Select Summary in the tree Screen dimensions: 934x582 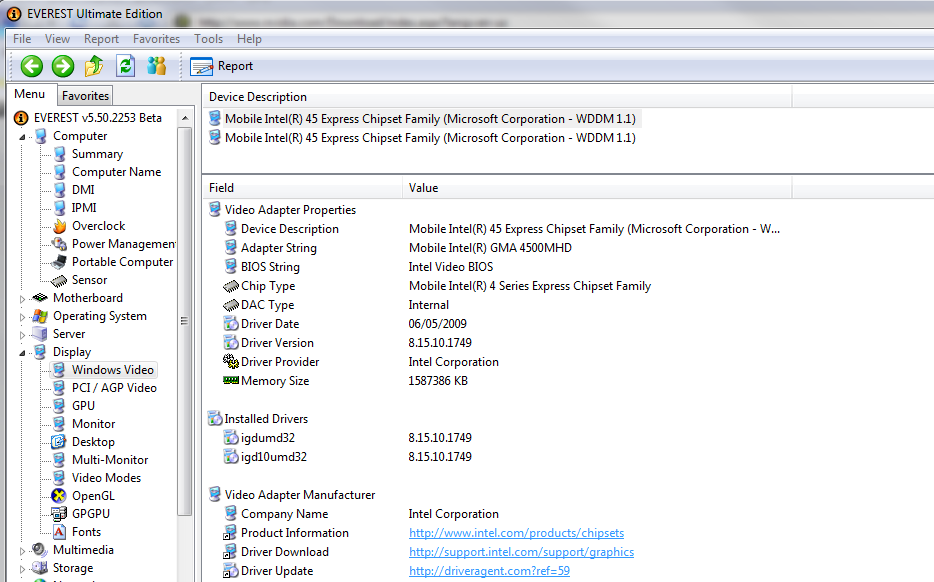point(97,154)
